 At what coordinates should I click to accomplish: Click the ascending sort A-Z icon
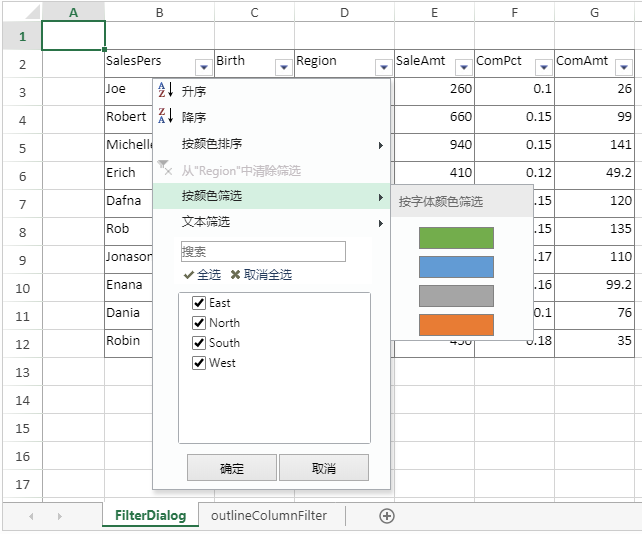166,90
